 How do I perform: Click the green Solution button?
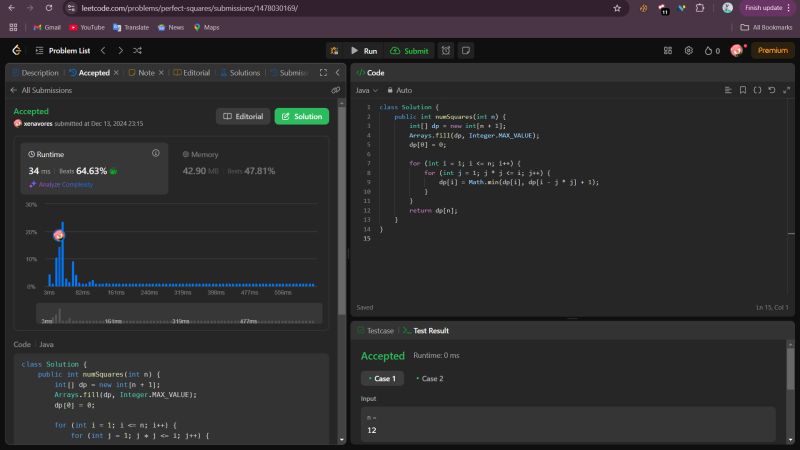tap(301, 116)
